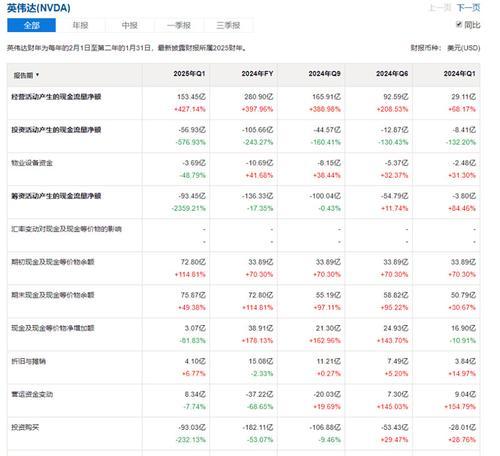The image size is (500, 456).
Task: Click the -3.69亿 value
Action: [x=194, y=163]
